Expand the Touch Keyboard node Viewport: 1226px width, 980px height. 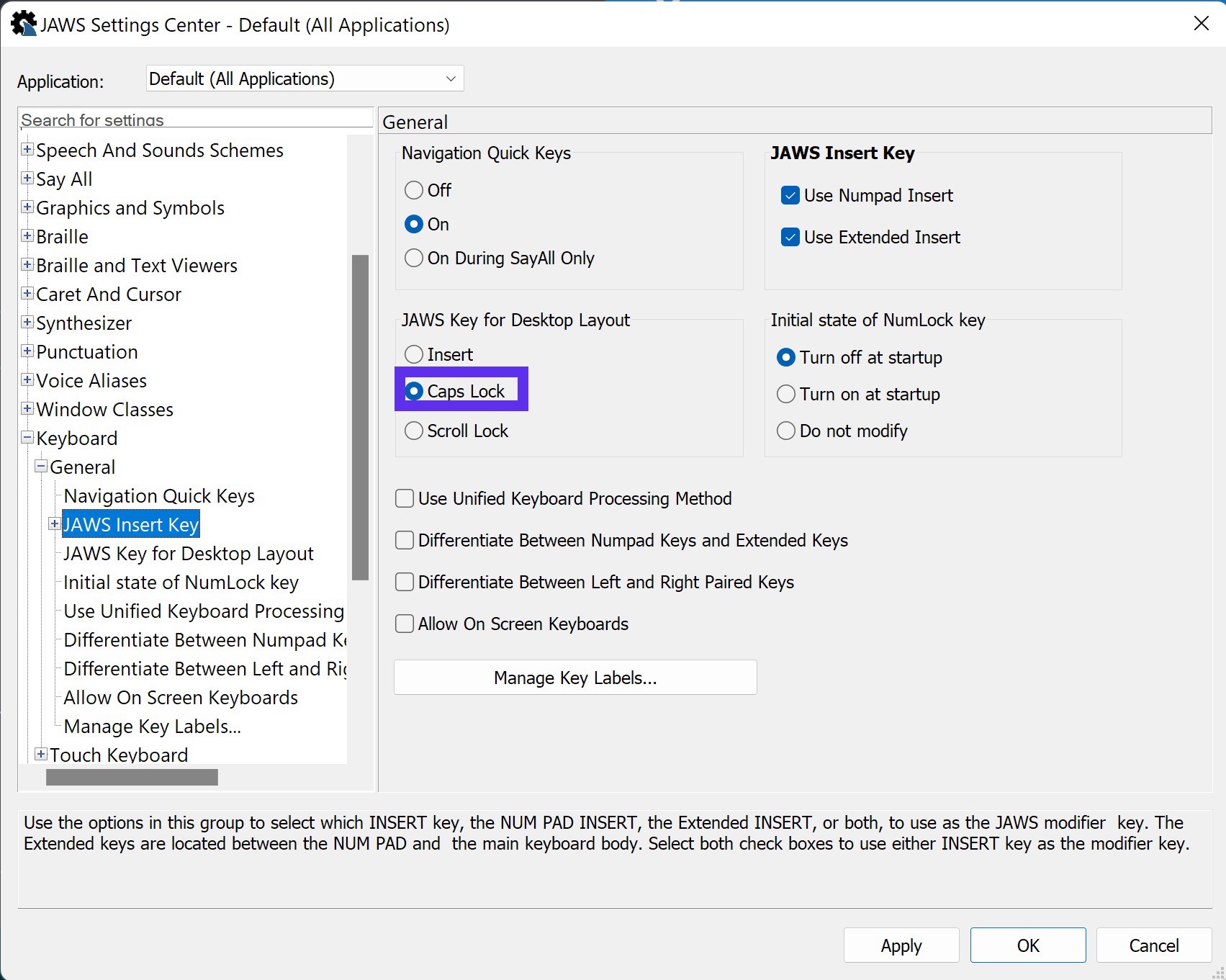(41, 754)
